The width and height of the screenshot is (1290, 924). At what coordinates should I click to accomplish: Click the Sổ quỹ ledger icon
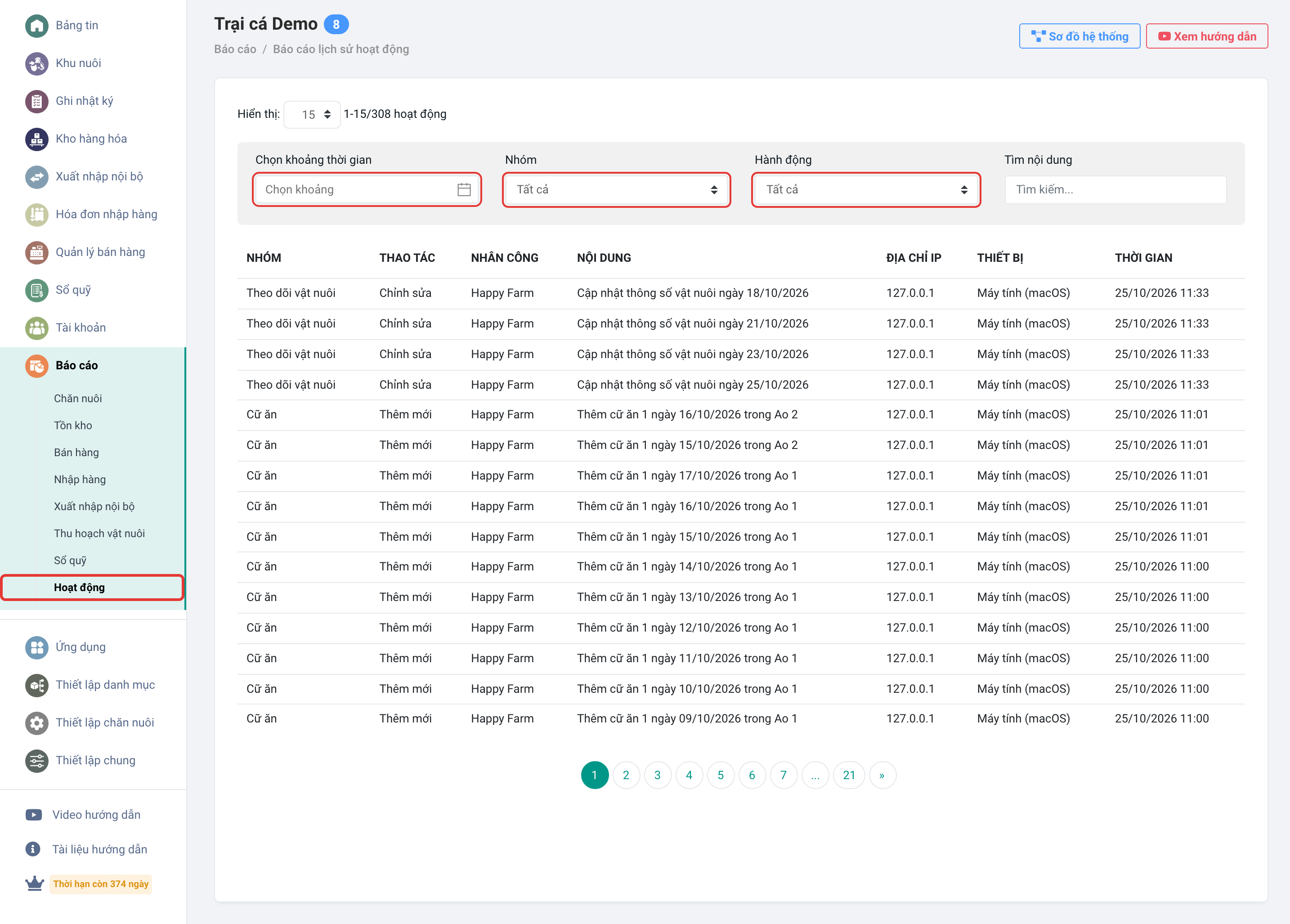(x=36, y=290)
